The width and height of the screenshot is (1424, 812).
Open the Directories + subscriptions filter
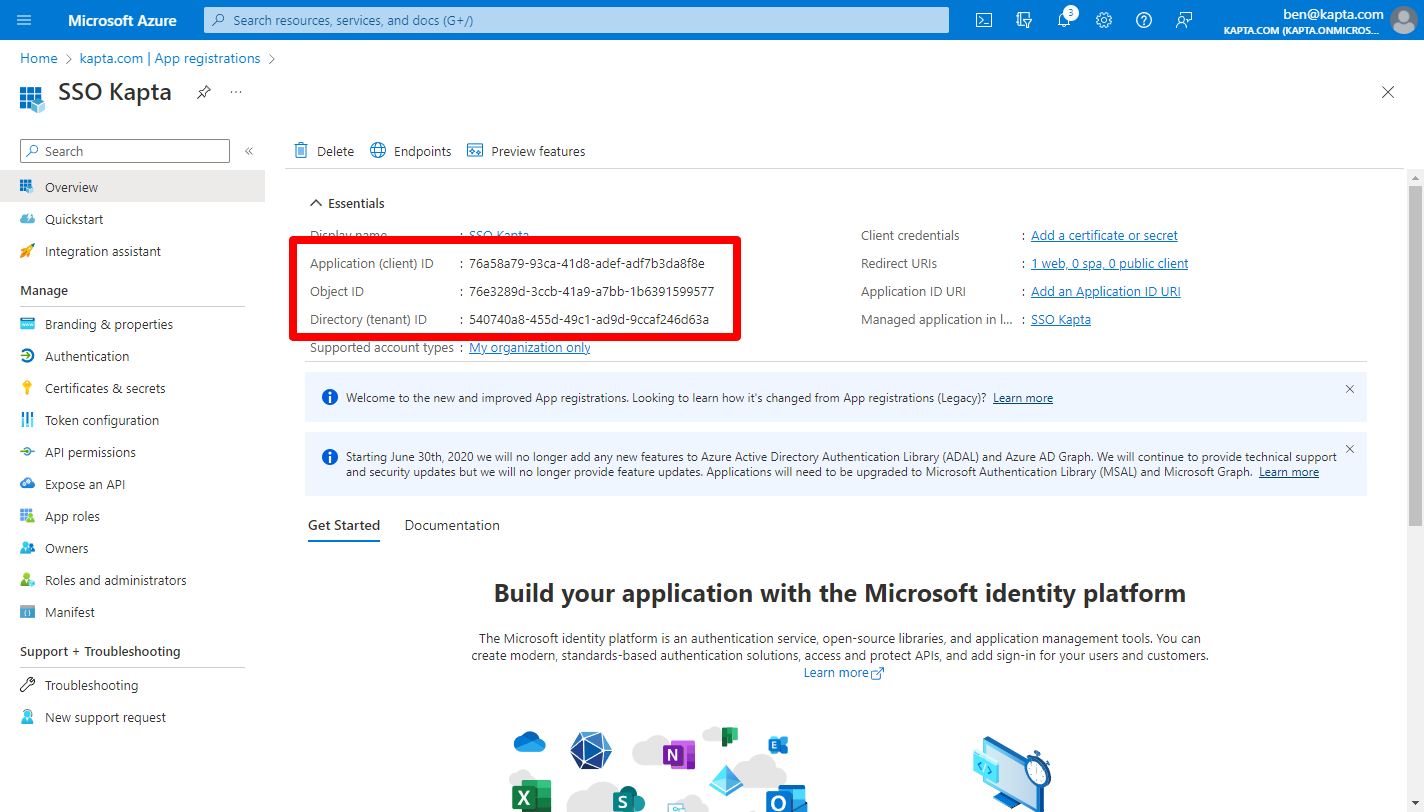coord(1023,19)
